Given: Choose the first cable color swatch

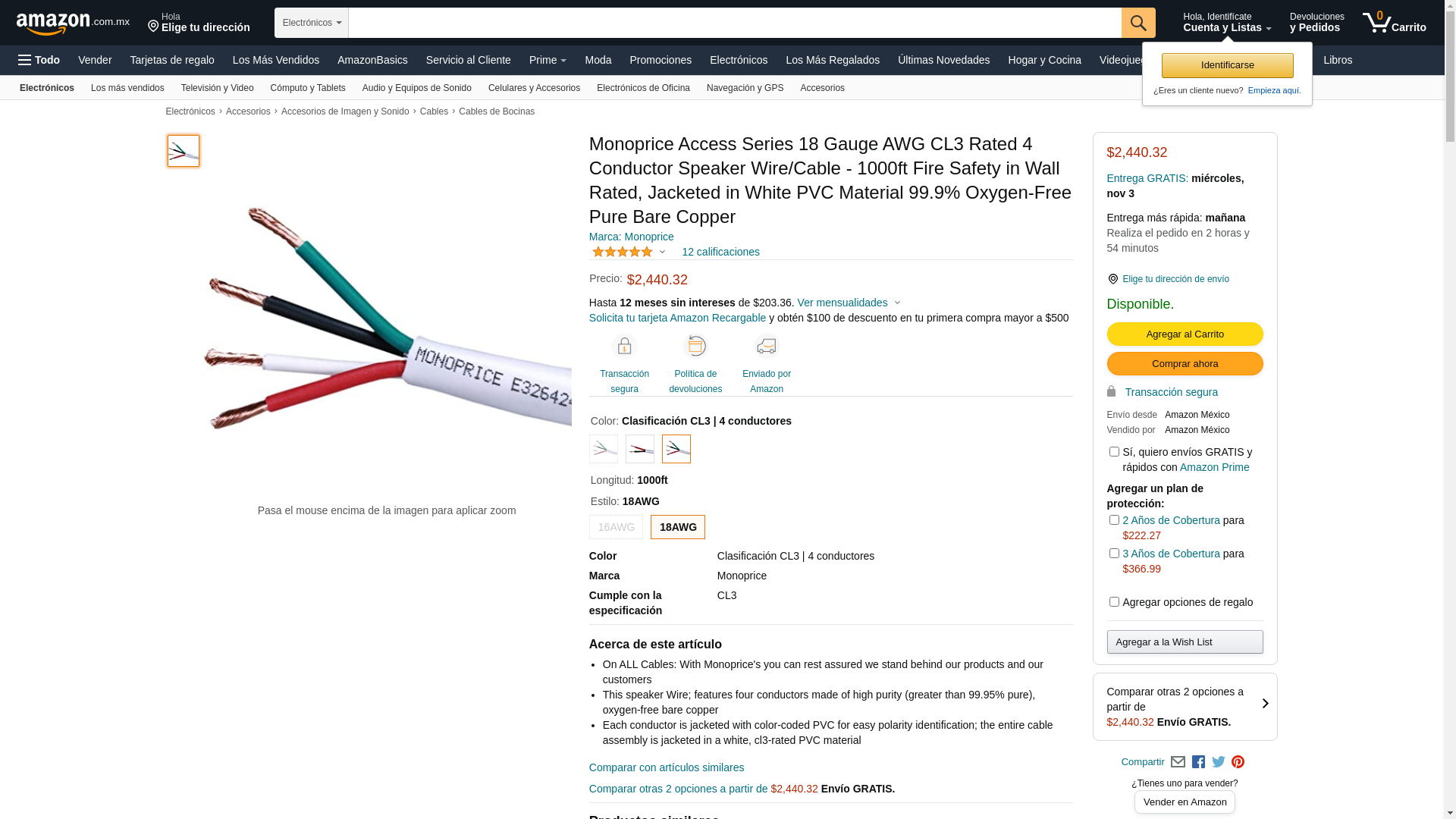Looking at the screenshot, I should [x=604, y=449].
